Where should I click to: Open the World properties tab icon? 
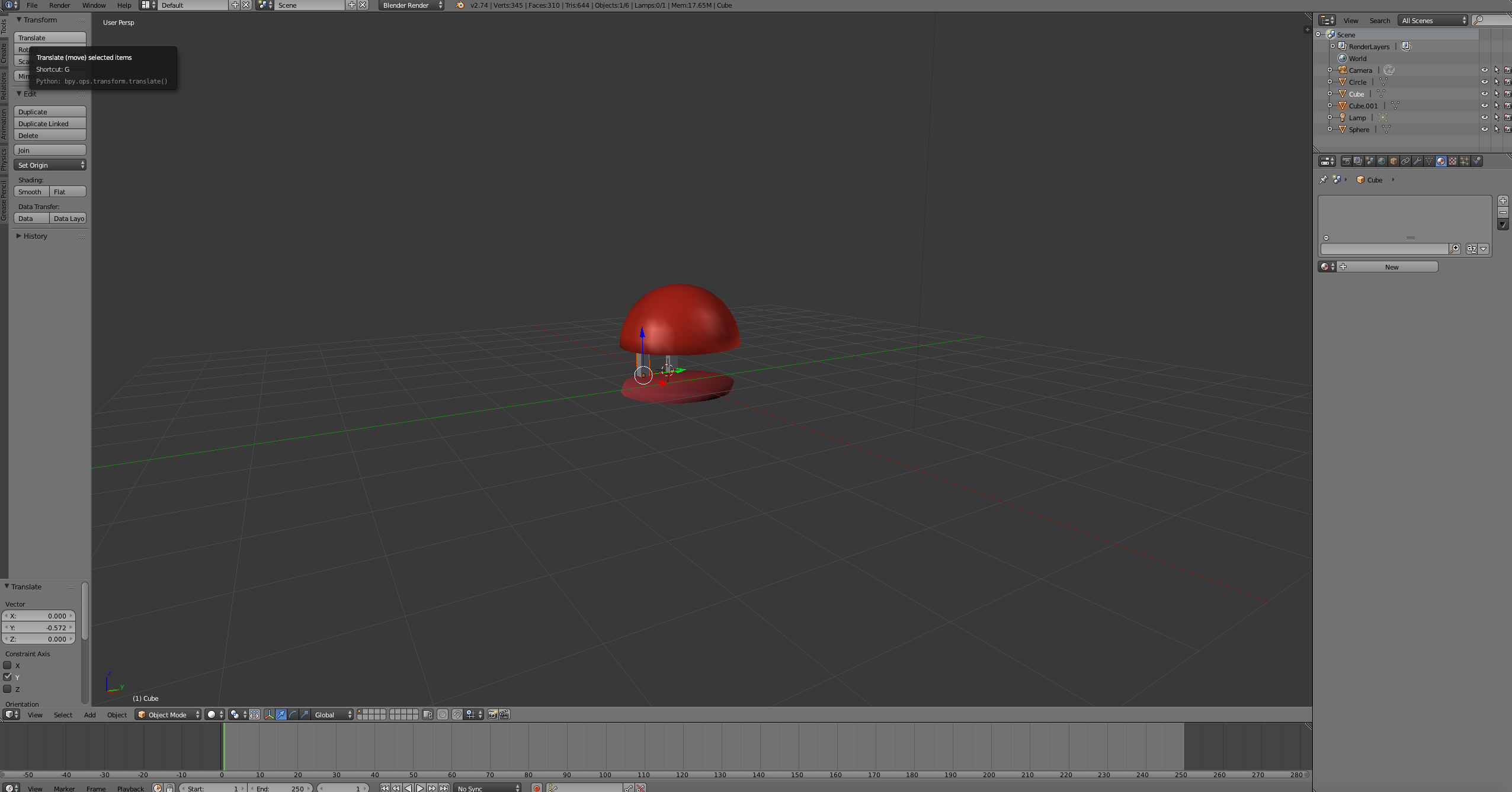click(x=1382, y=161)
